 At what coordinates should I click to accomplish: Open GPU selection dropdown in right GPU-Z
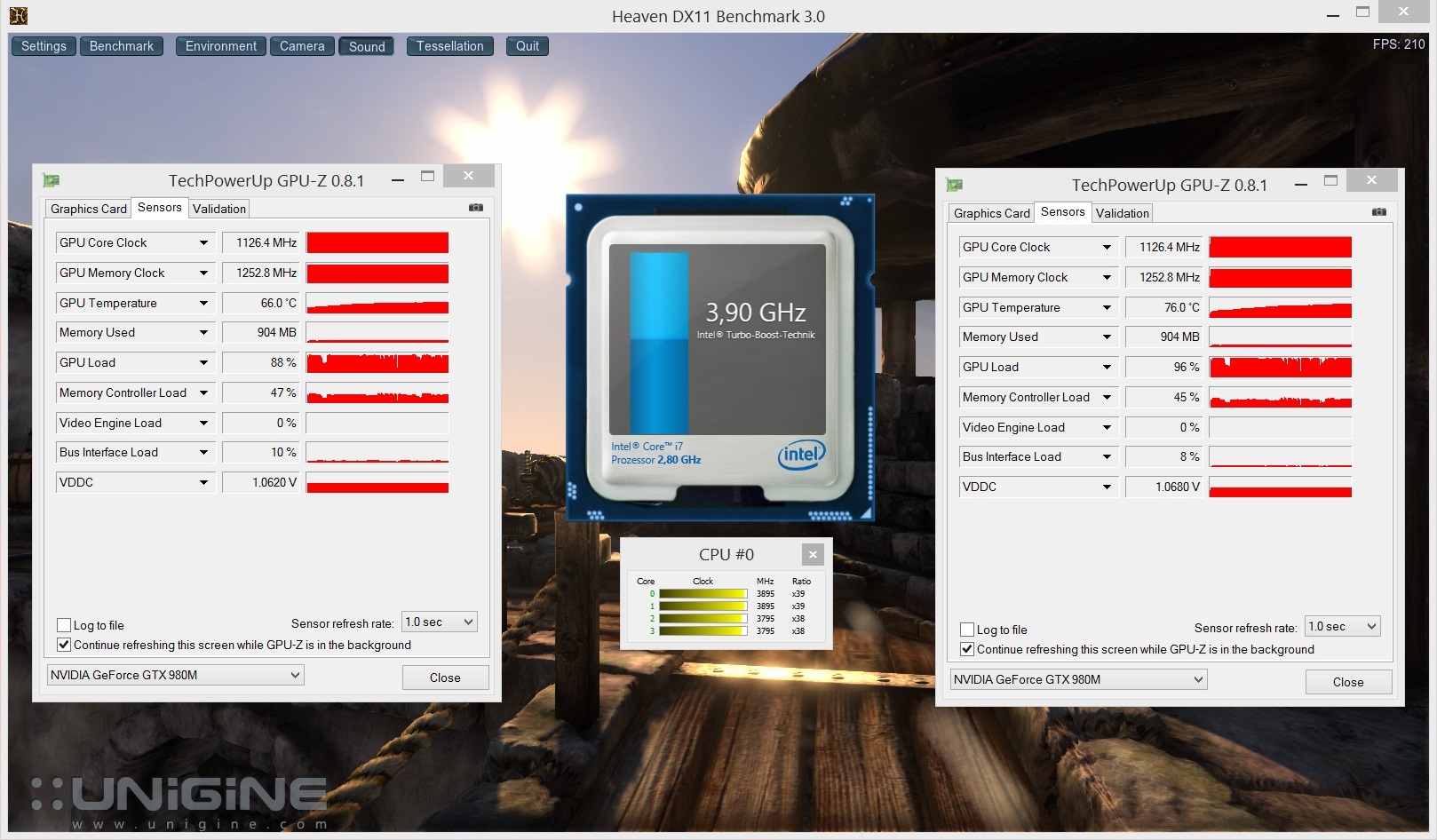click(x=1078, y=679)
